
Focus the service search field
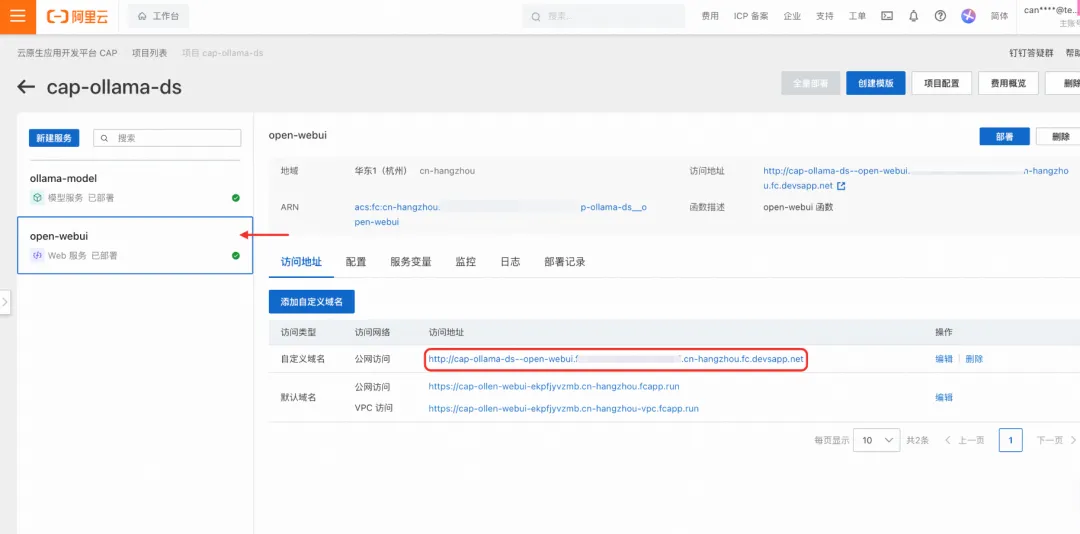point(167,138)
